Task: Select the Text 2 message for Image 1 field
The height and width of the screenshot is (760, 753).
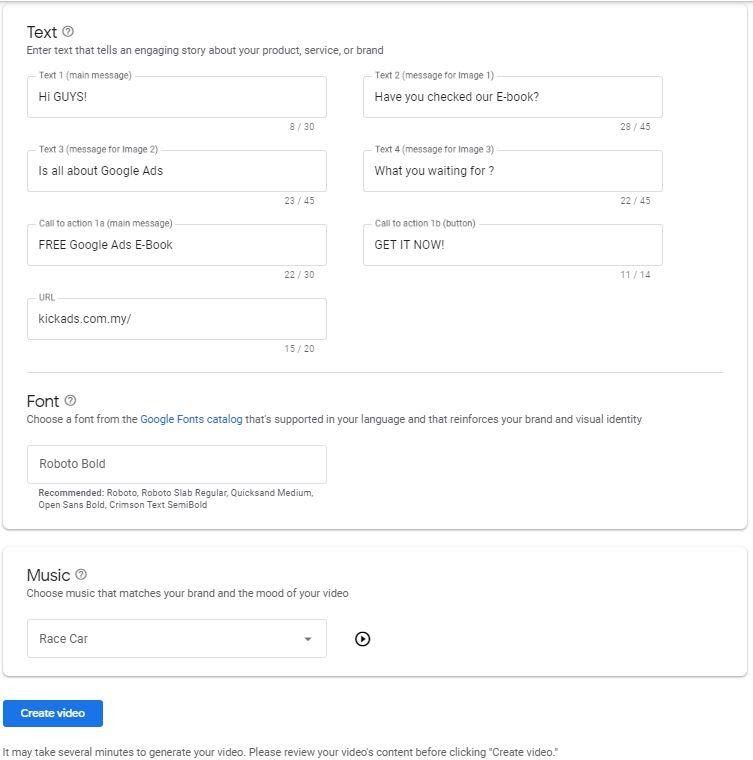Action: click(513, 96)
